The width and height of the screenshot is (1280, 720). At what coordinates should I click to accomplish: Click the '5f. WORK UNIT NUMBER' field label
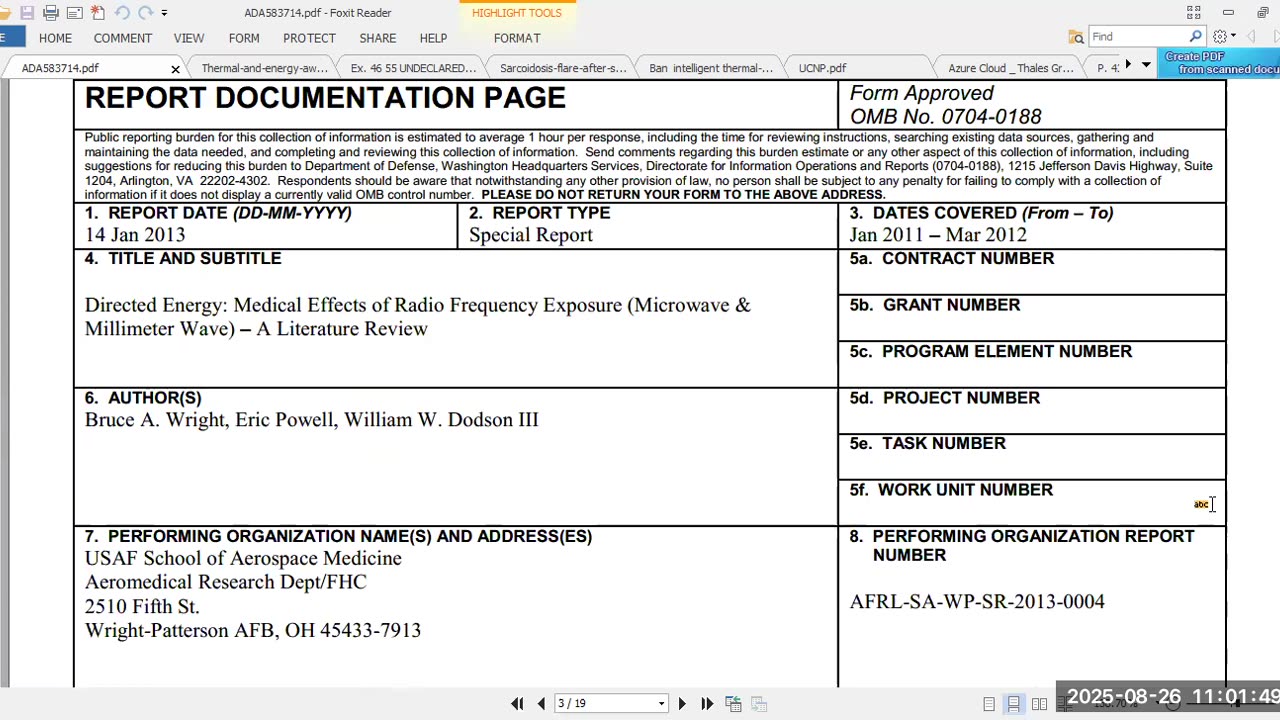[x=951, y=490]
